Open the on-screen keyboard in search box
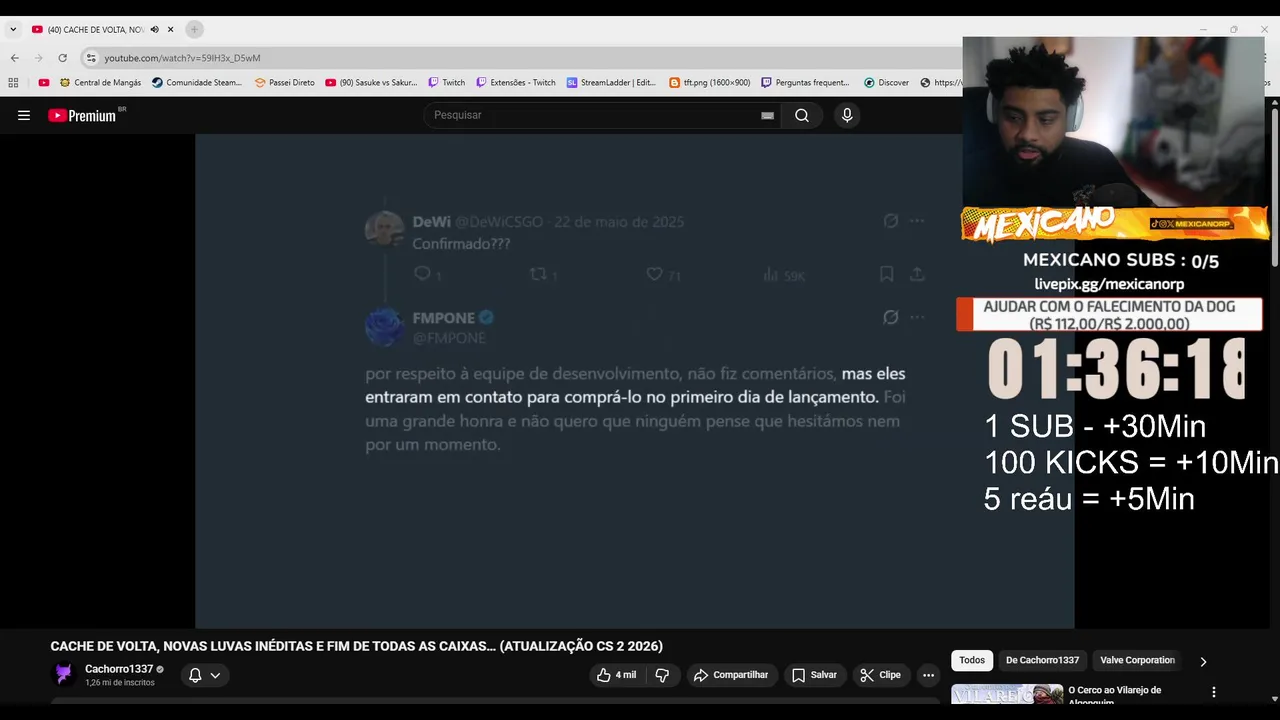 click(767, 115)
